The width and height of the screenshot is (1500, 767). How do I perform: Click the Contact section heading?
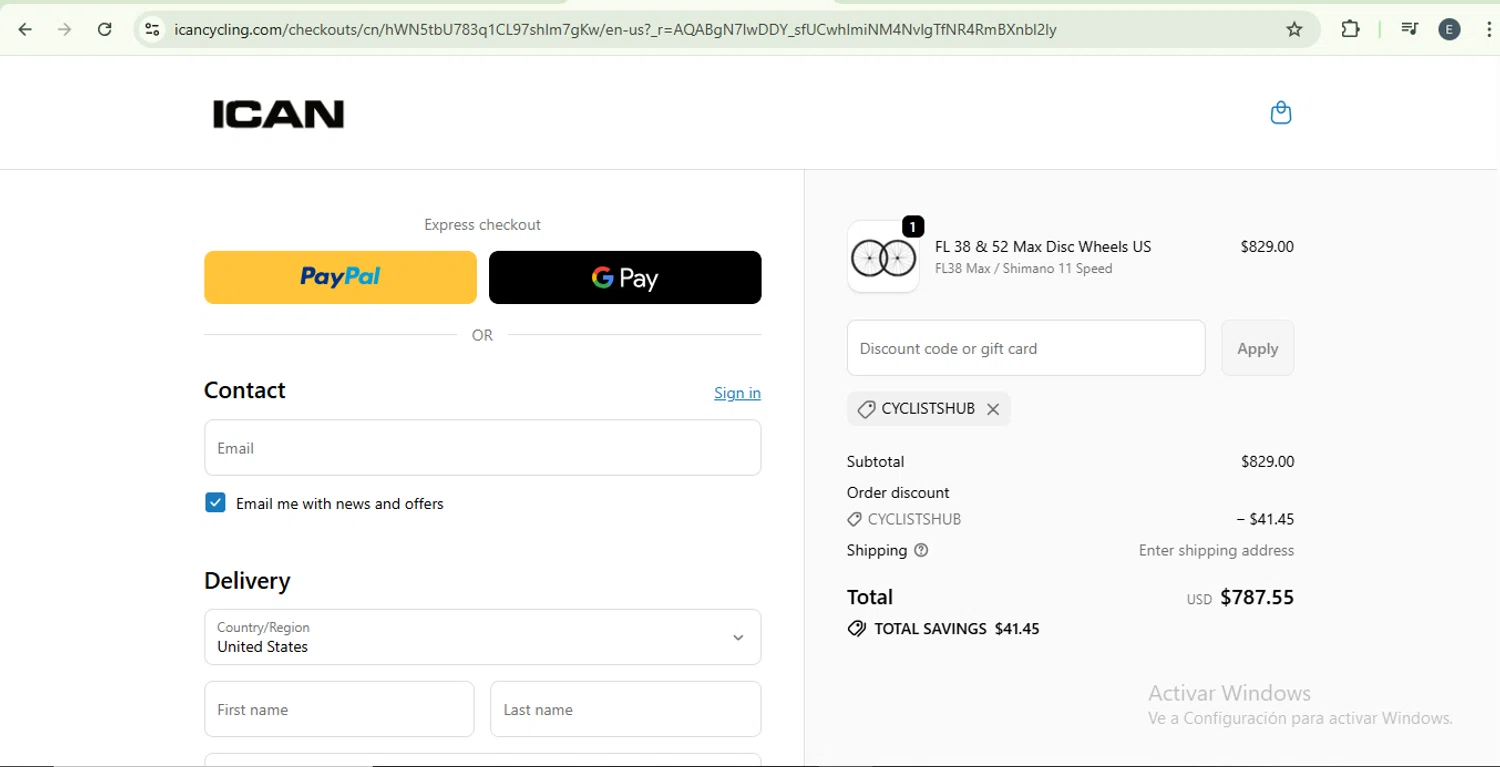point(245,390)
